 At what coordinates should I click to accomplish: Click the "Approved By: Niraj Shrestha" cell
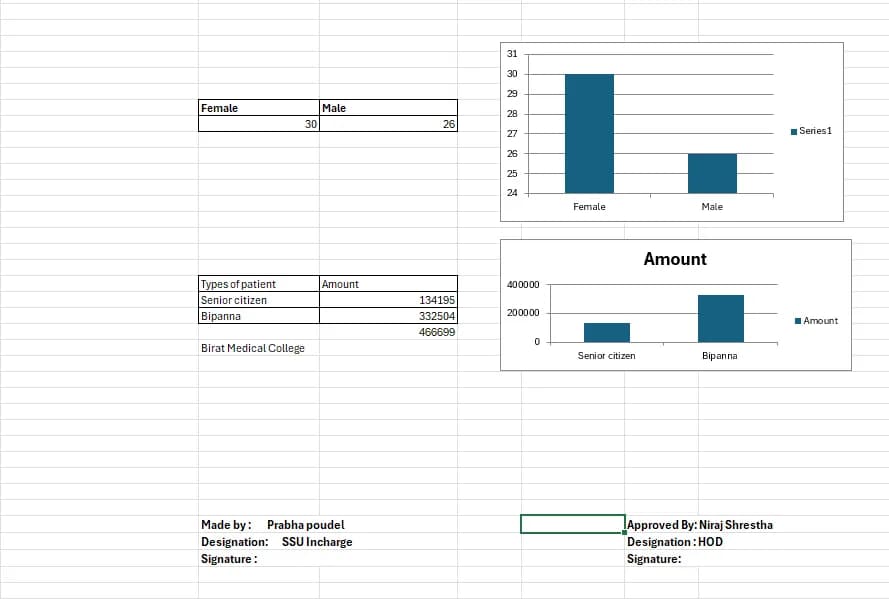click(700, 525)
